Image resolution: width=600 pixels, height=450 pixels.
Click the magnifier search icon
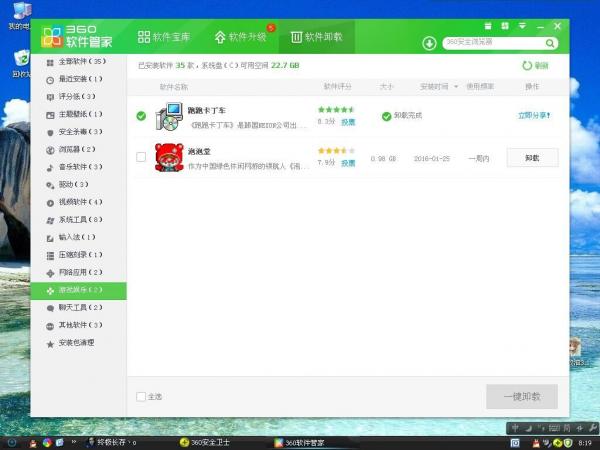pyautogui.click(x=550, y=43)
